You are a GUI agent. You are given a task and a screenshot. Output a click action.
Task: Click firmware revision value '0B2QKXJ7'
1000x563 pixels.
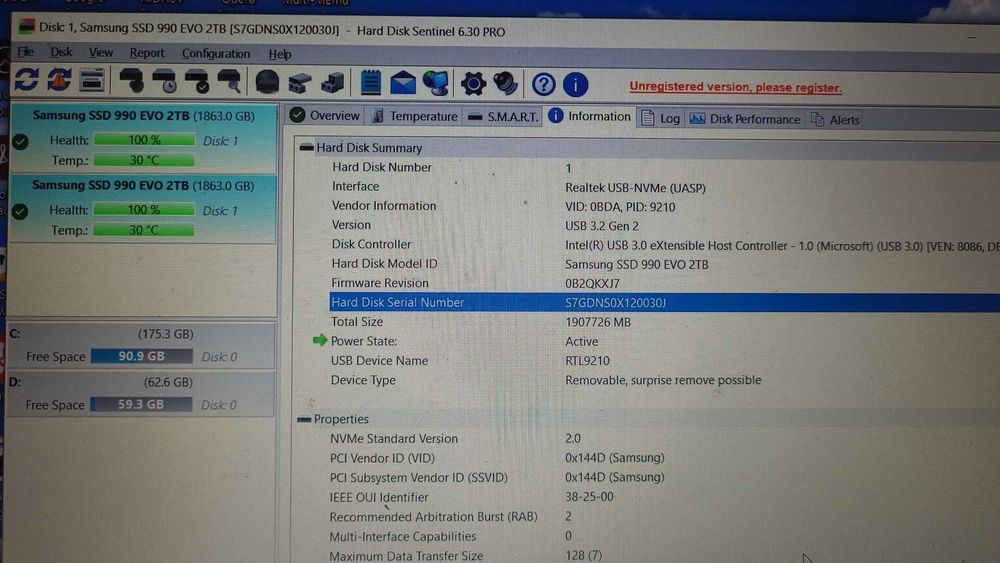pos(592,284)
